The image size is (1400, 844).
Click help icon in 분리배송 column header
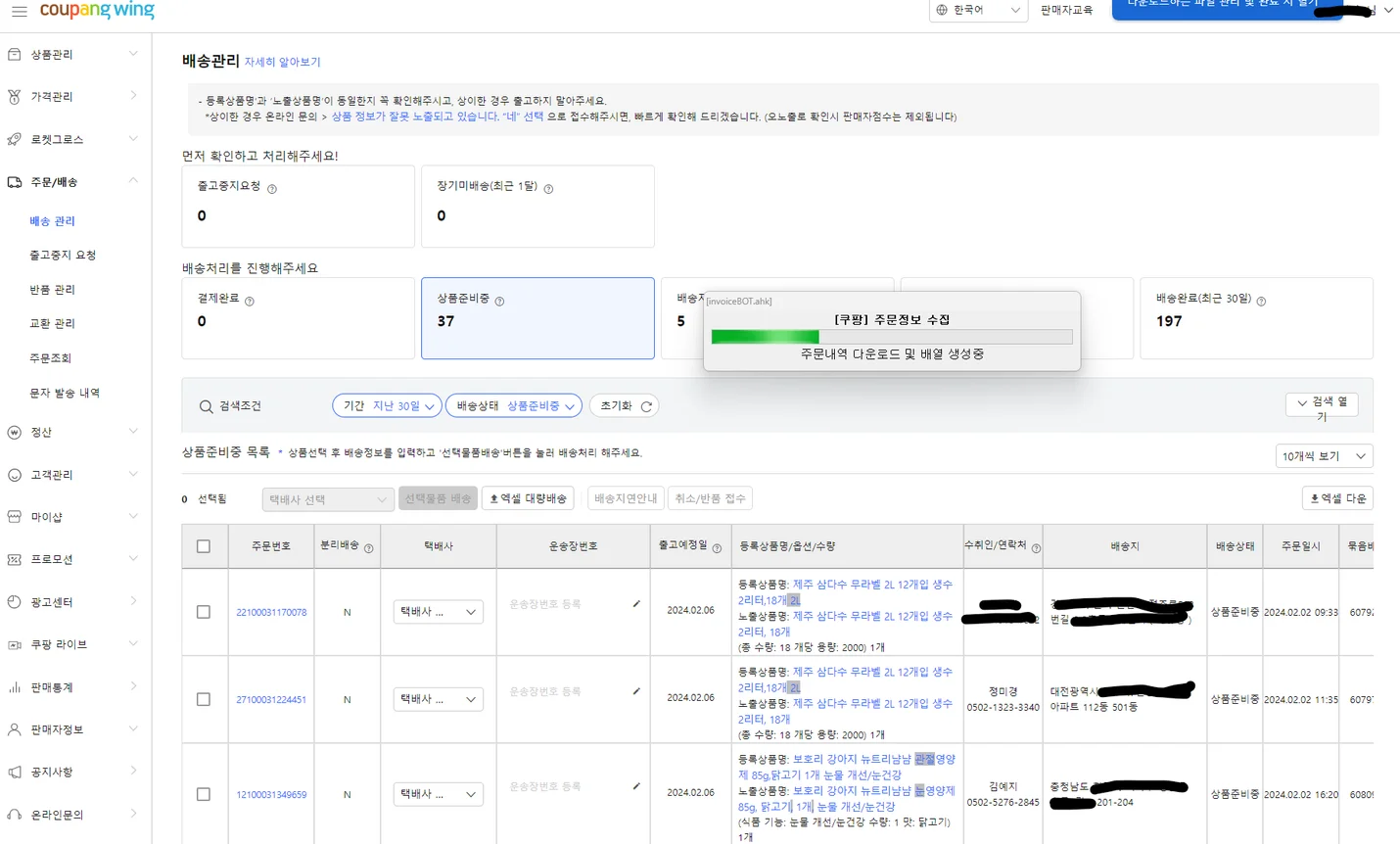click(x=369, y=548)
